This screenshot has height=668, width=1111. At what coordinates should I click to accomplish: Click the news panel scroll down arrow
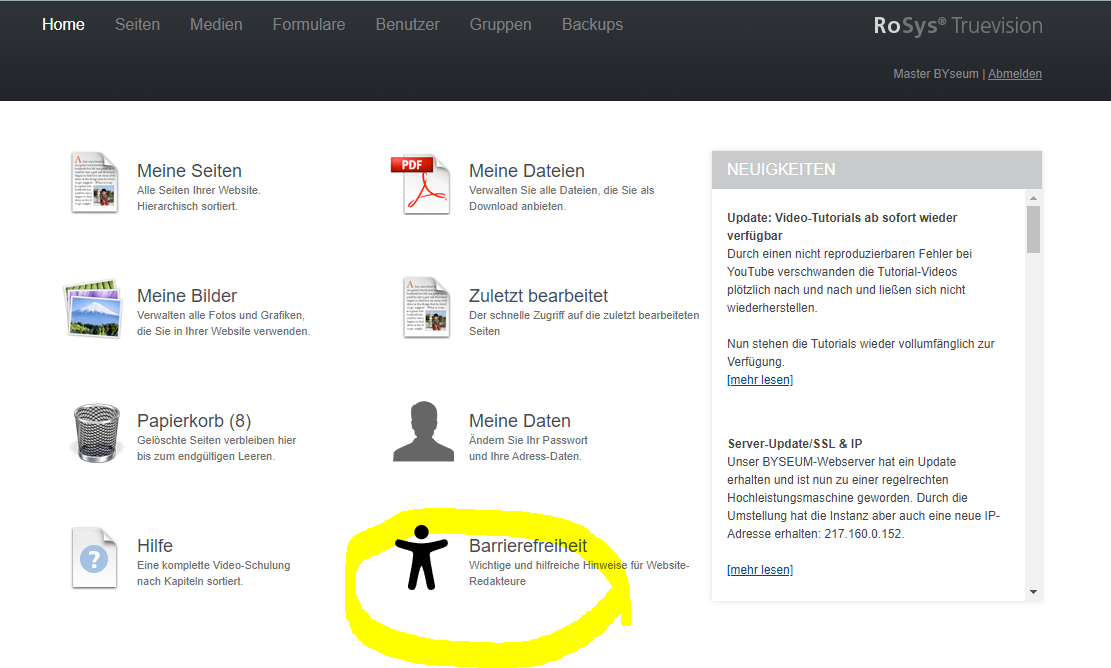click(x=1033, y=592)
